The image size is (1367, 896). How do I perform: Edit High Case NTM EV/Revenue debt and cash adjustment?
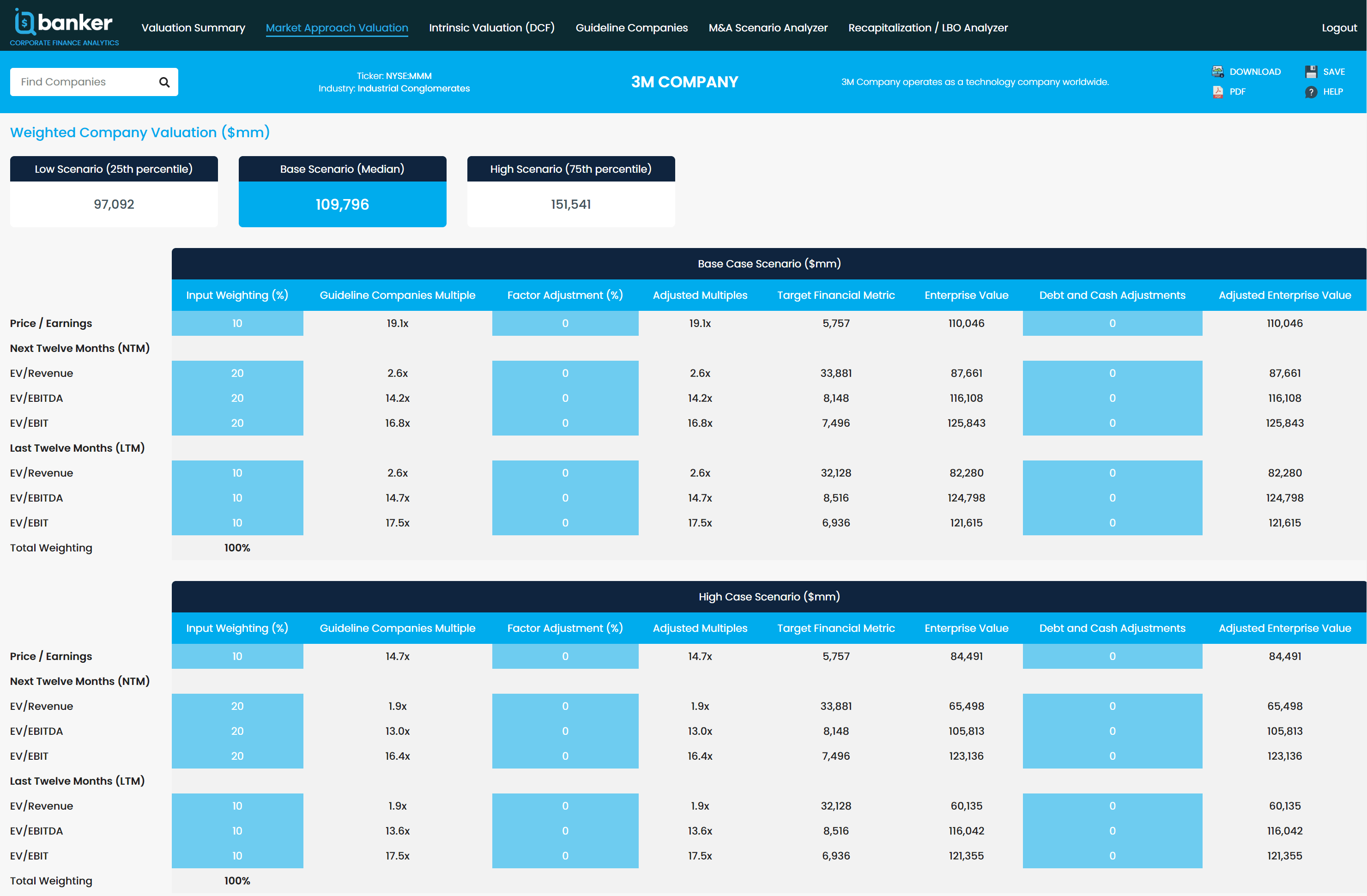pos(1113,707)
